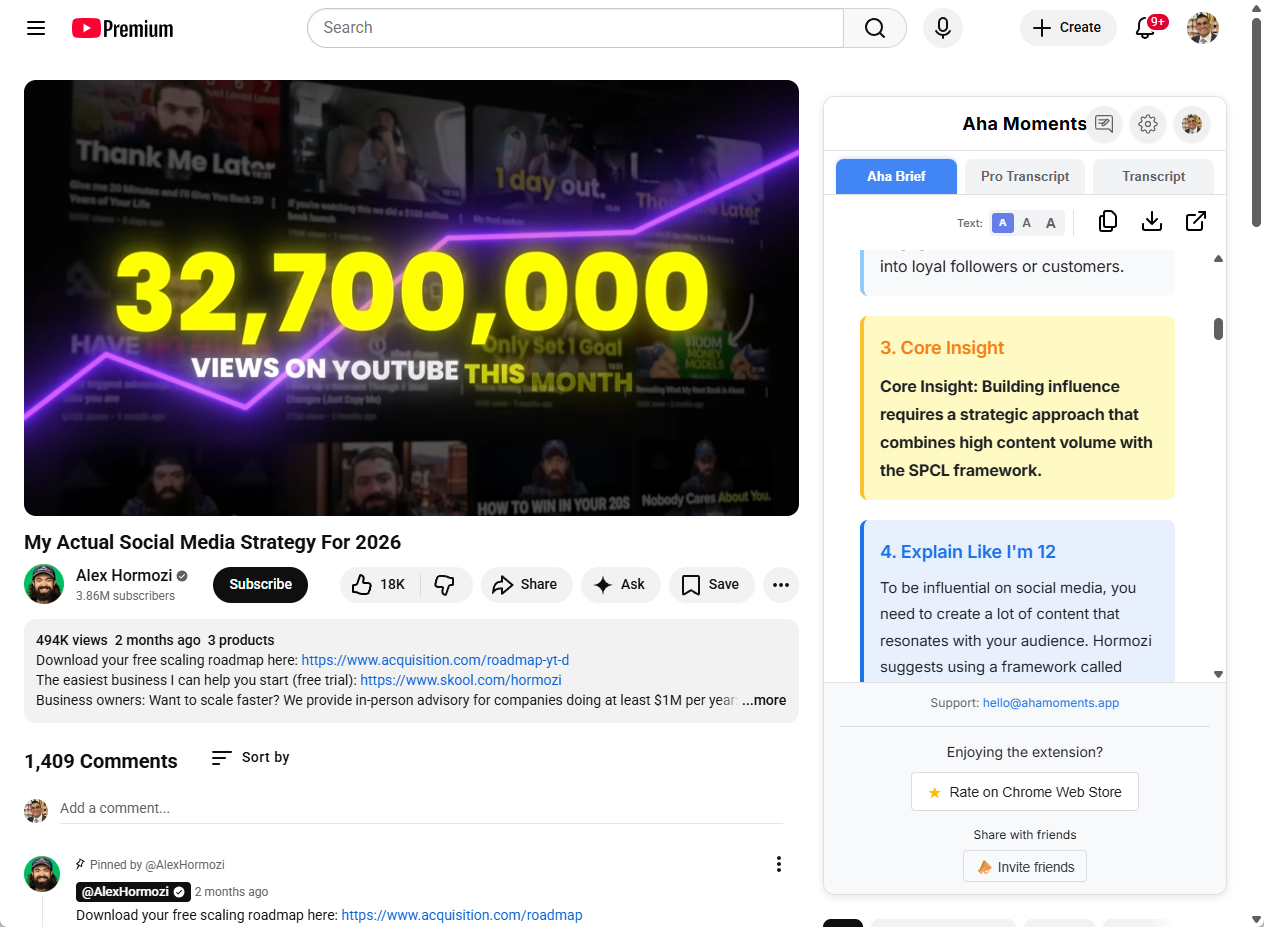This screenshot has height=927, width=1264.
Task: Share the video
Action: pyautogui.click(x=526, y=585)
